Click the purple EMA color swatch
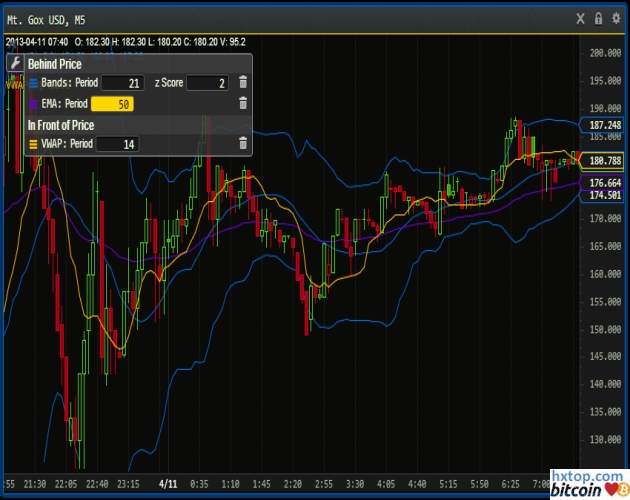Screen dimensions: 630x500 pos(33,103)
